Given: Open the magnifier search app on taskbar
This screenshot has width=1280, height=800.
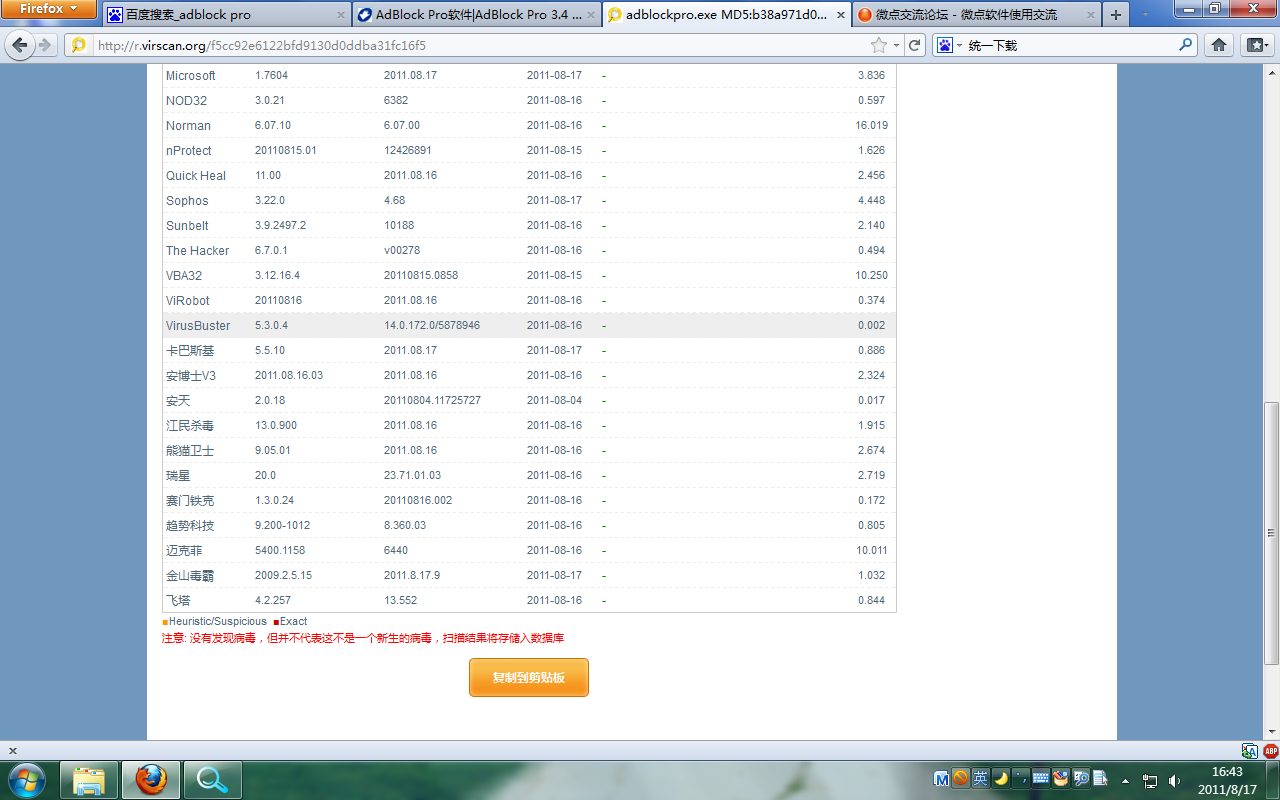Looking at the screenshot, I should point(212,779).
